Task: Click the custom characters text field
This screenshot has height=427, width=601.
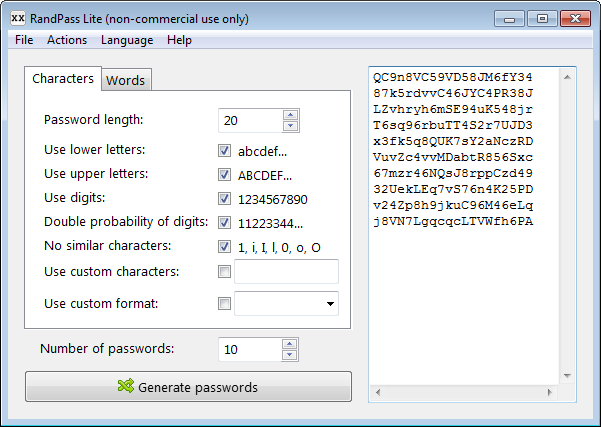Action: tap(286, 271)
